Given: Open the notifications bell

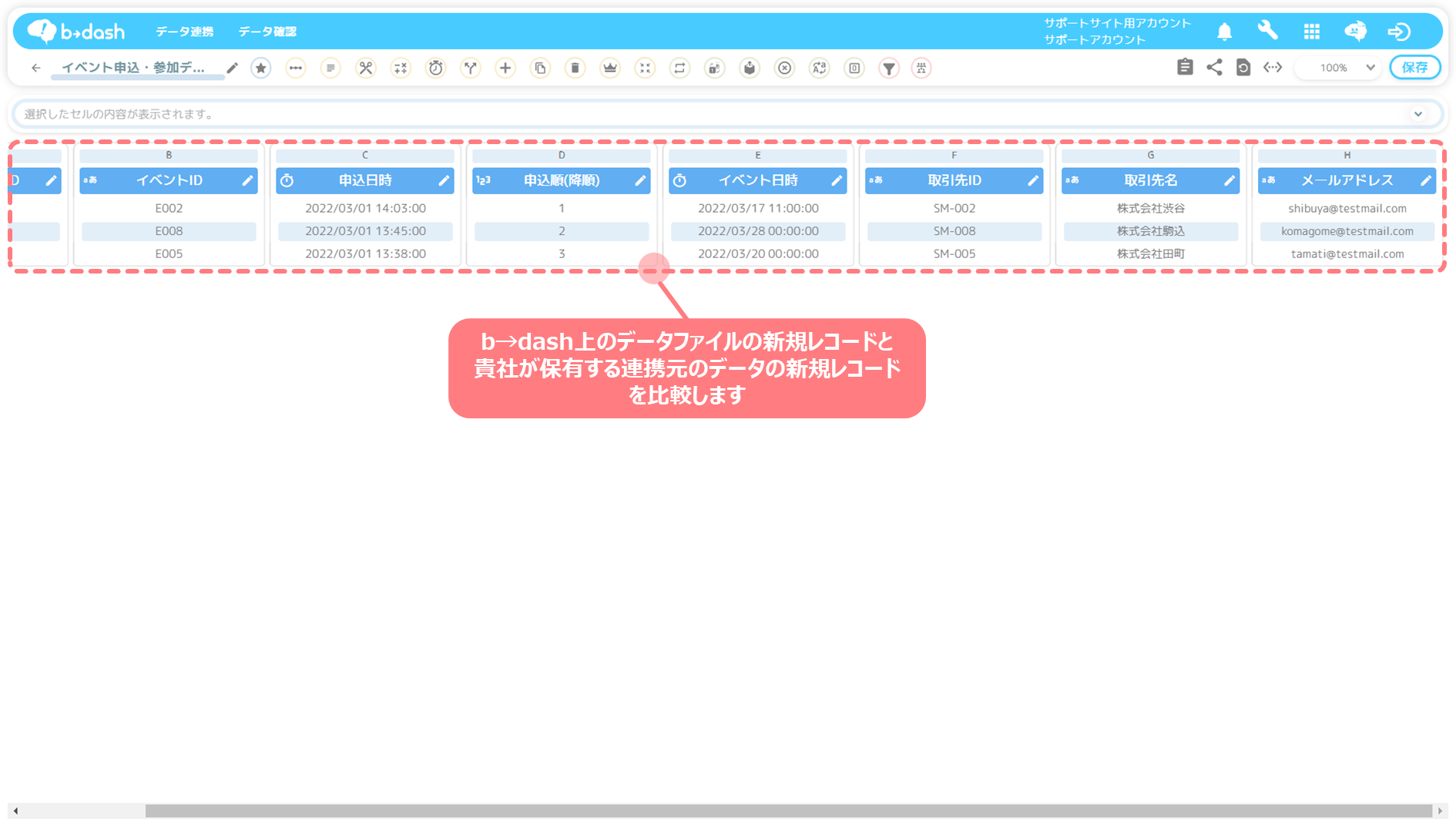Looking at the screenshot, I should pos(1224,32).
